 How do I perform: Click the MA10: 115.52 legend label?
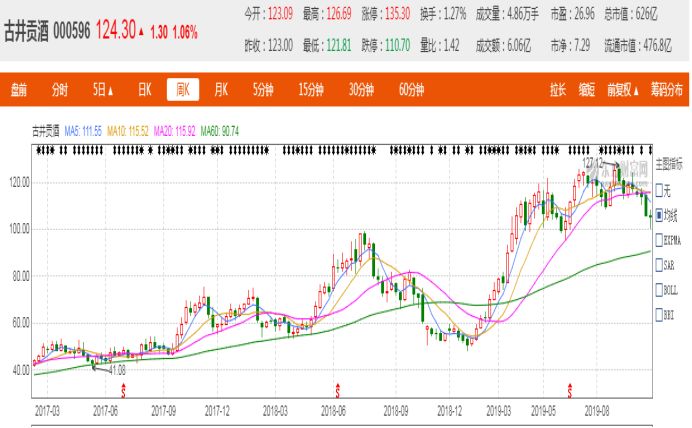click(128, 131)
